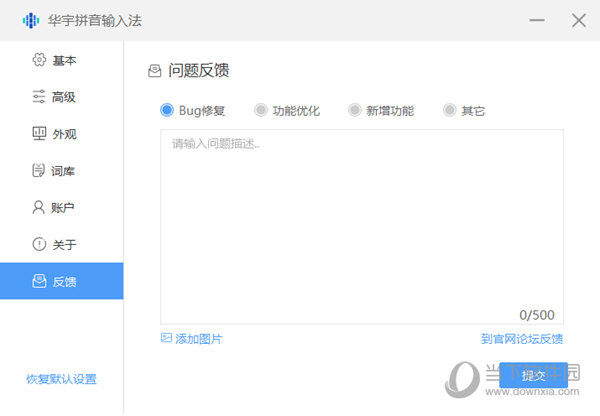This screenshot has height=416, width=600.
Task: Click the dictionary icon beside 词库
Action: pyautogui.click(x=38, y=170)
